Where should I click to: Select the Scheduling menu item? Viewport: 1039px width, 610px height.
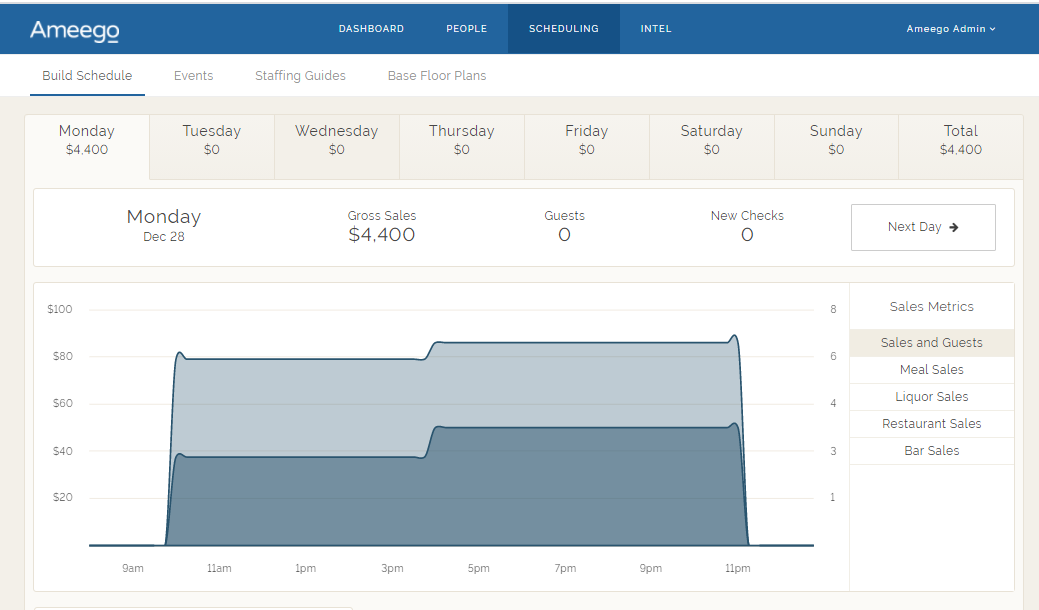coord(563,29)
